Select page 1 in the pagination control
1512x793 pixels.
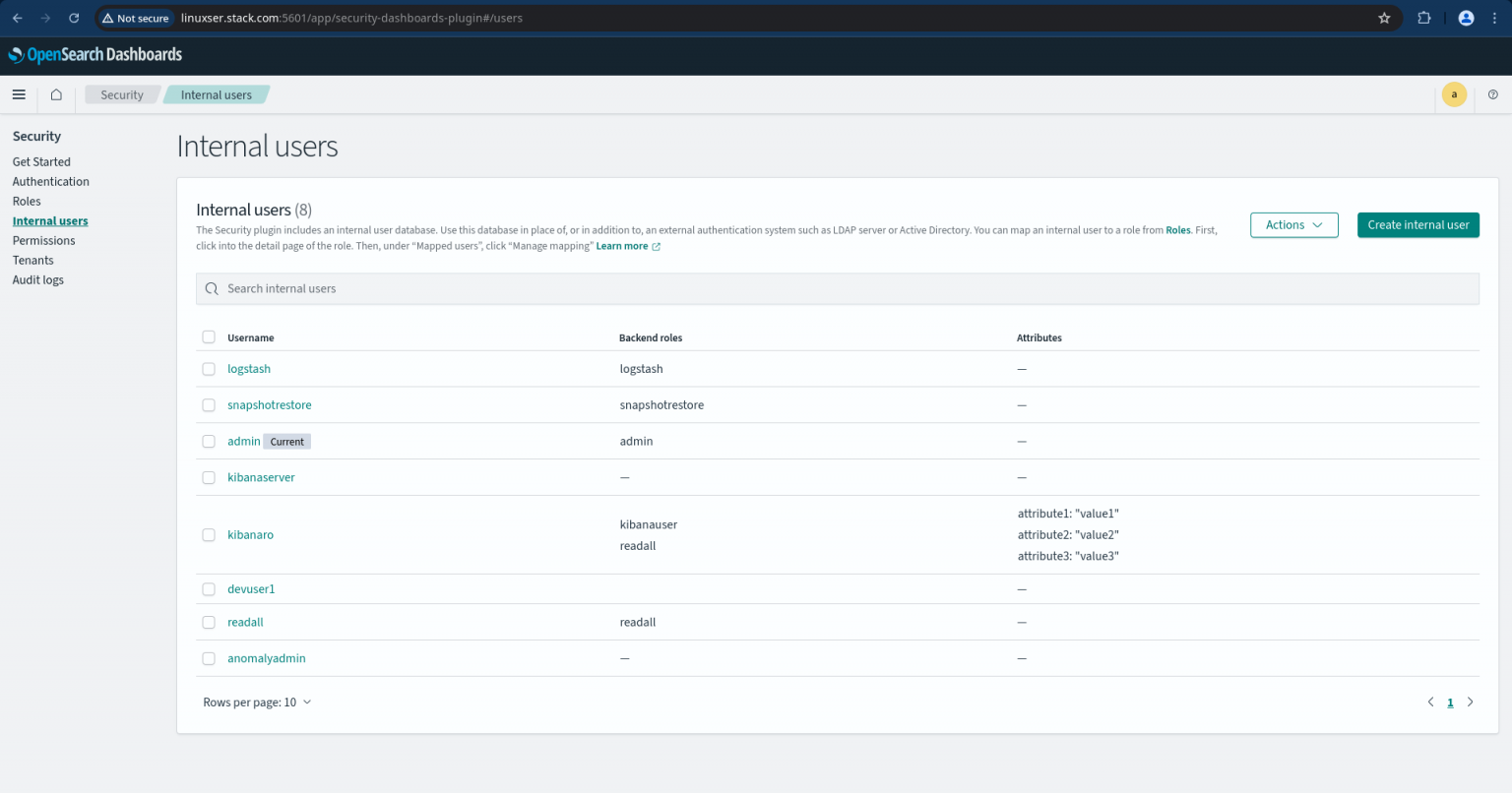pos(1450,701)
